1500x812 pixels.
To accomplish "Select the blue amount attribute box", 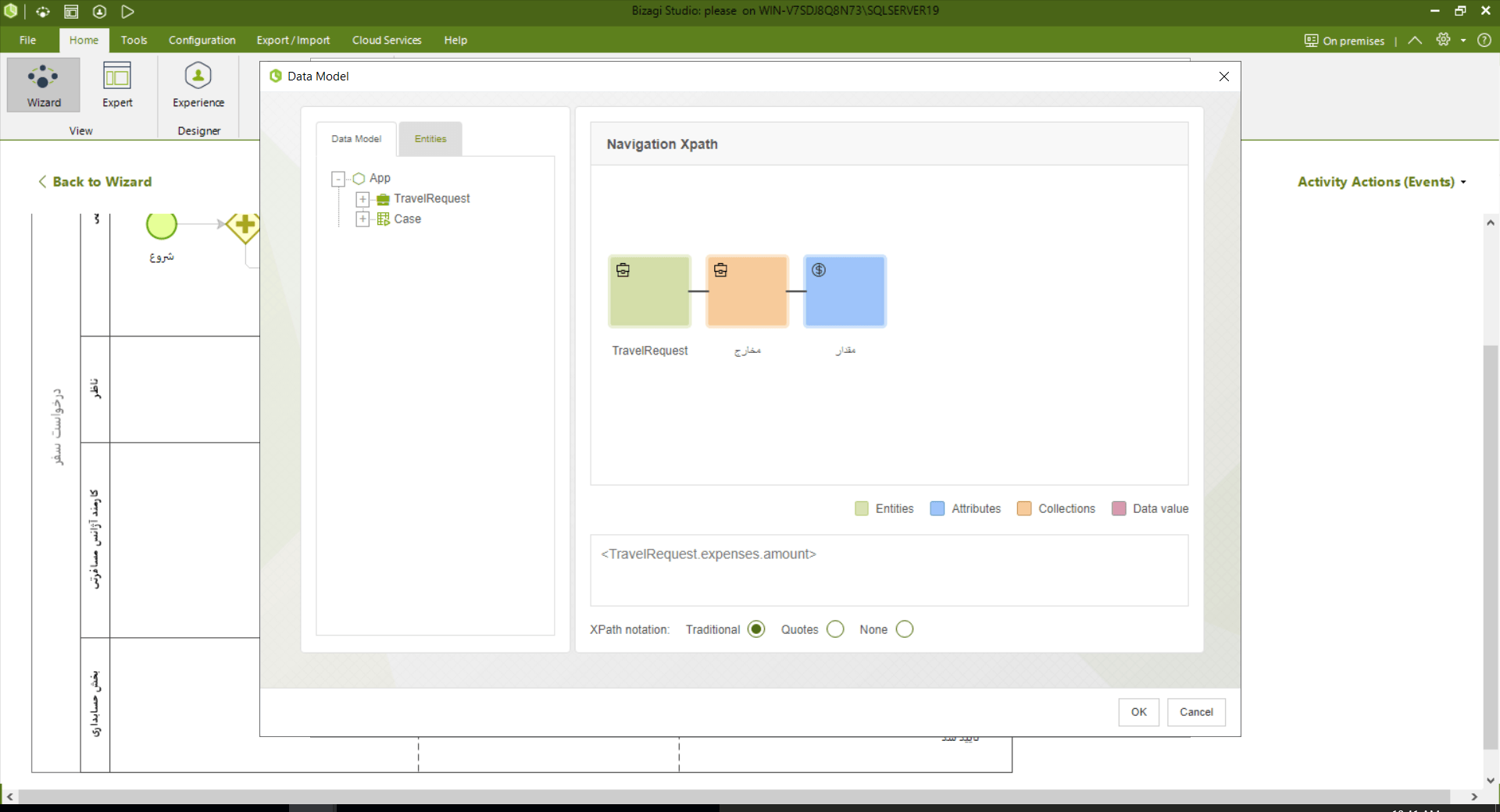I will [x=845, y=291].
